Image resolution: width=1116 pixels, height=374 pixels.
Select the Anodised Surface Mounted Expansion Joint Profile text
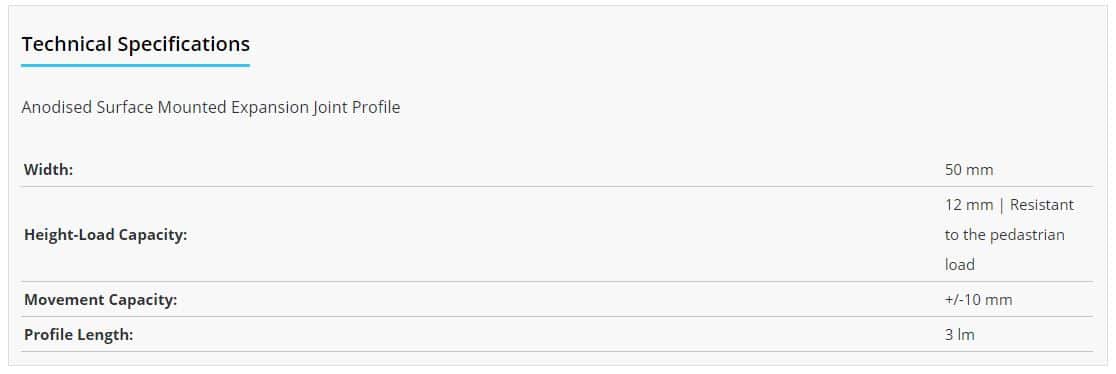coord(211,108)
